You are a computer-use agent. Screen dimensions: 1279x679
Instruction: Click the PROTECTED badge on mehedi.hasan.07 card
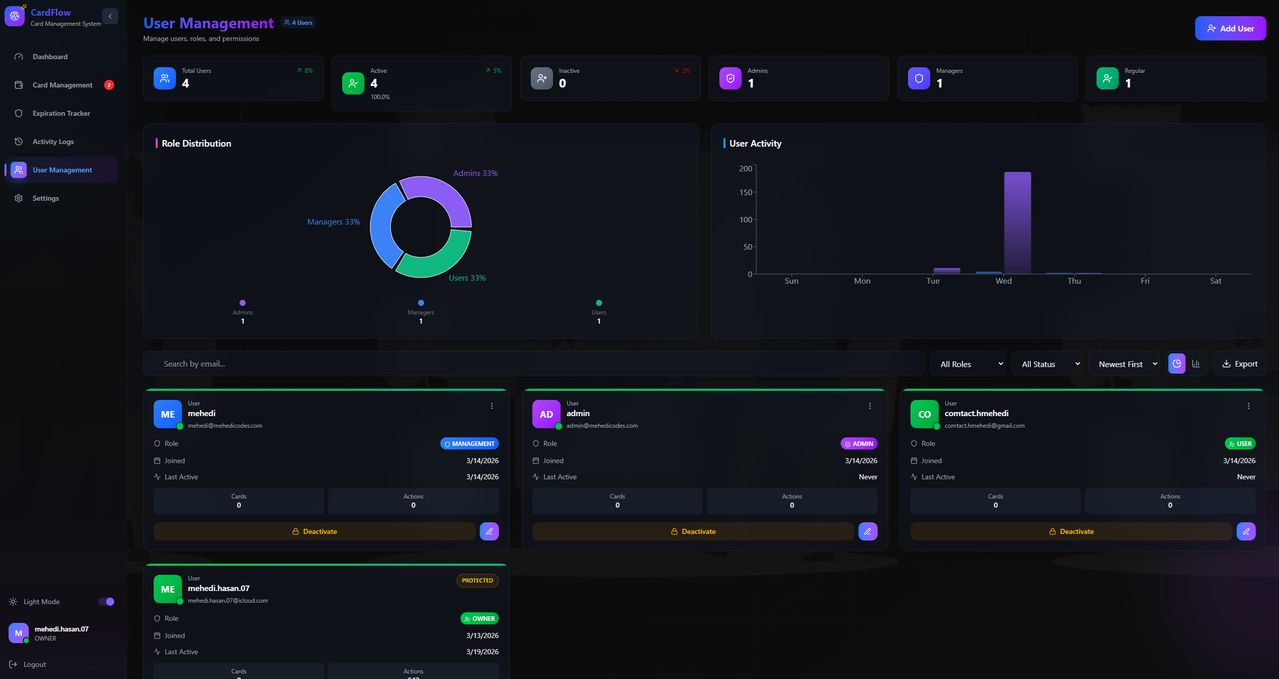pos(478,580)
